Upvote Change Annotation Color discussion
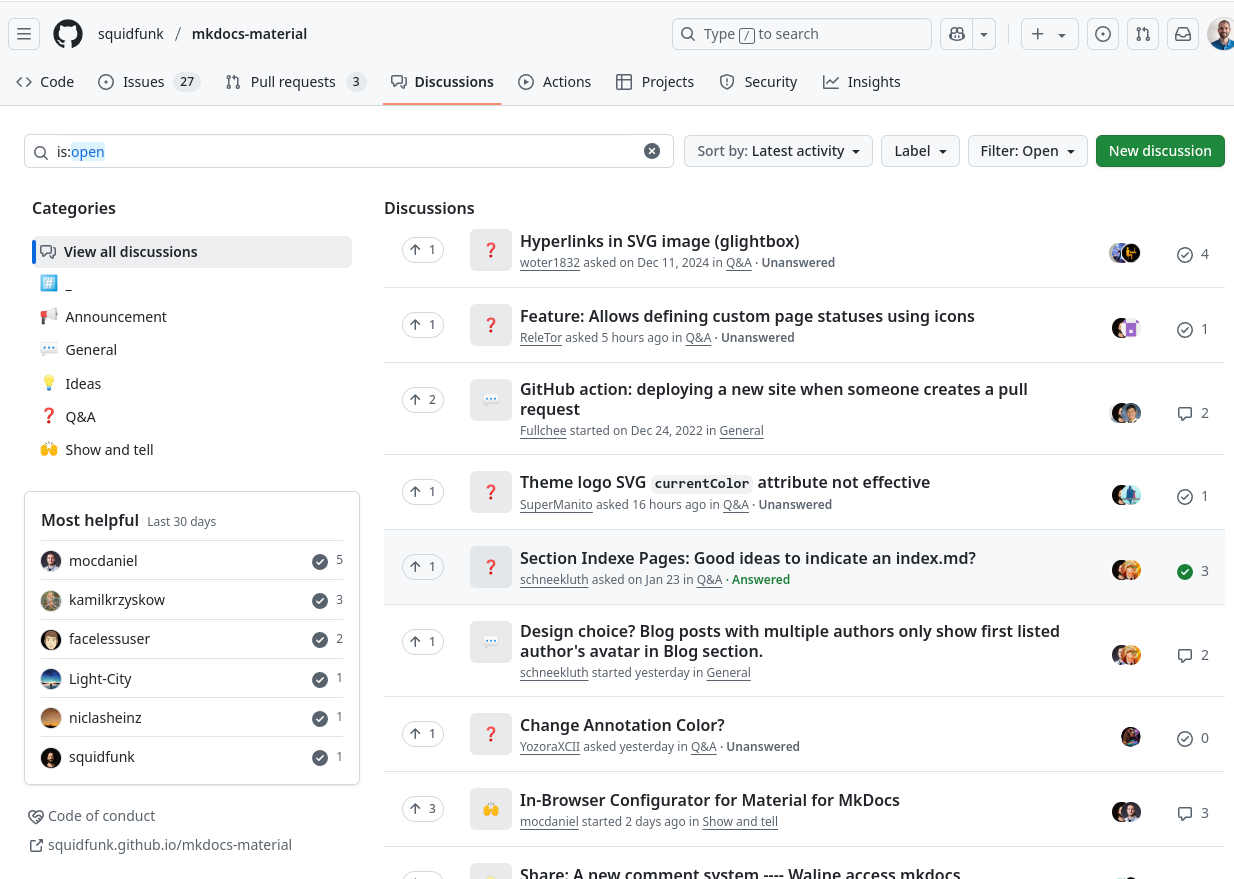 coord(423,734)
